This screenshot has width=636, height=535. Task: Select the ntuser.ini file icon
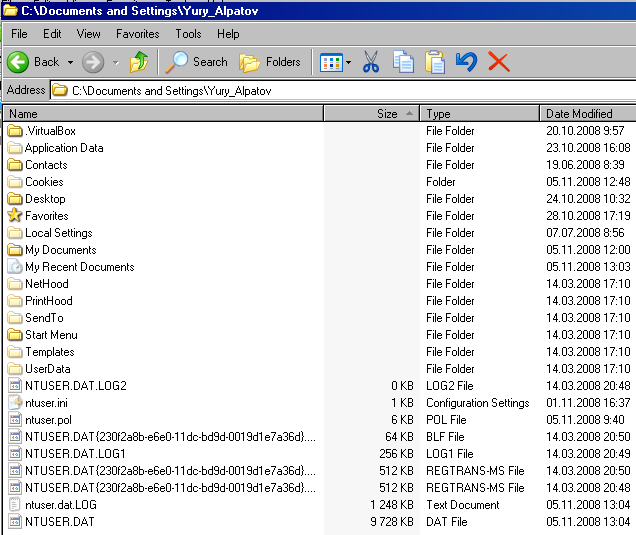pyautogui.click(x=15, y=402)
